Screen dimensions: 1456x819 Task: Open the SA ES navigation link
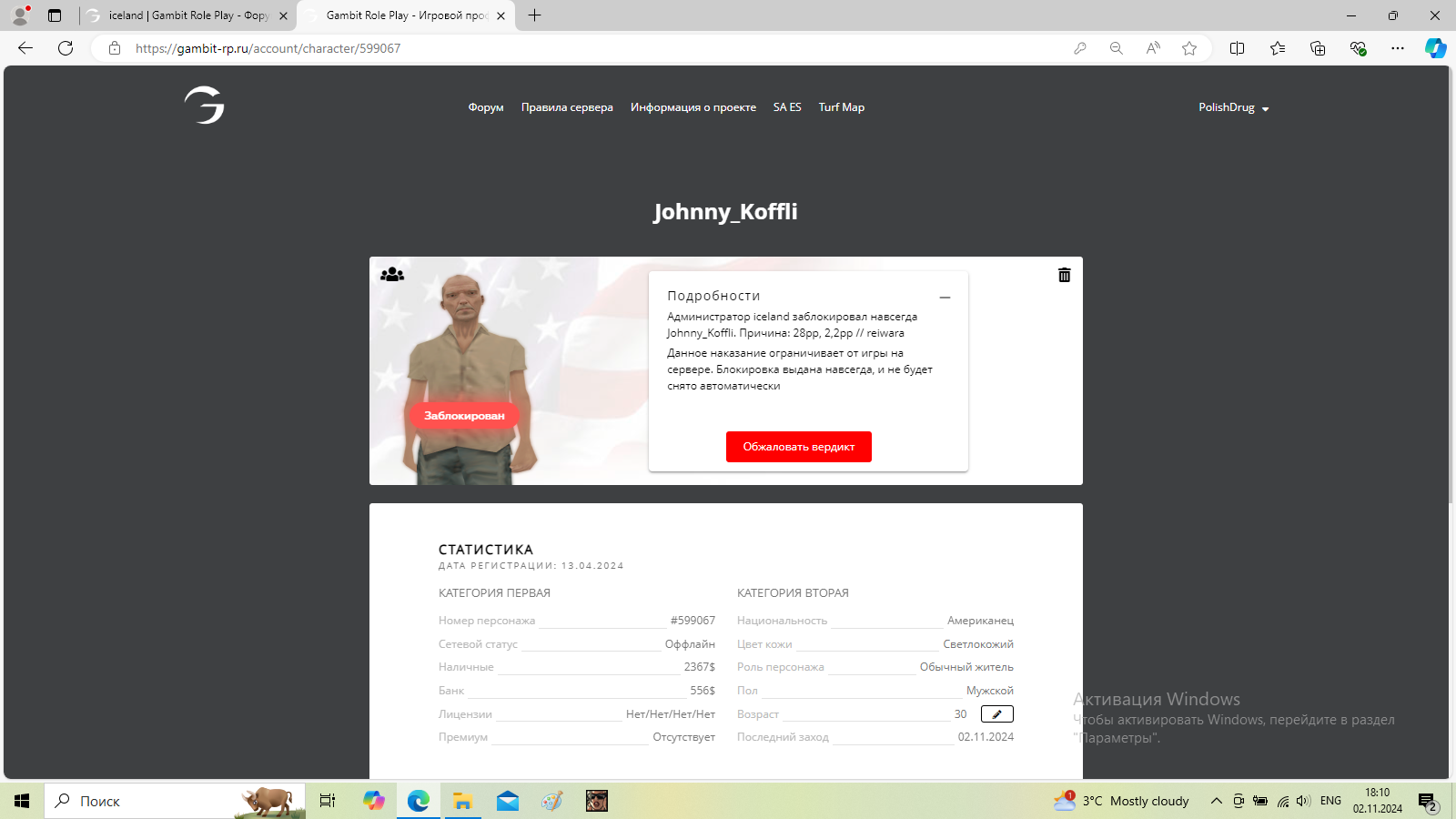[787, 107]
